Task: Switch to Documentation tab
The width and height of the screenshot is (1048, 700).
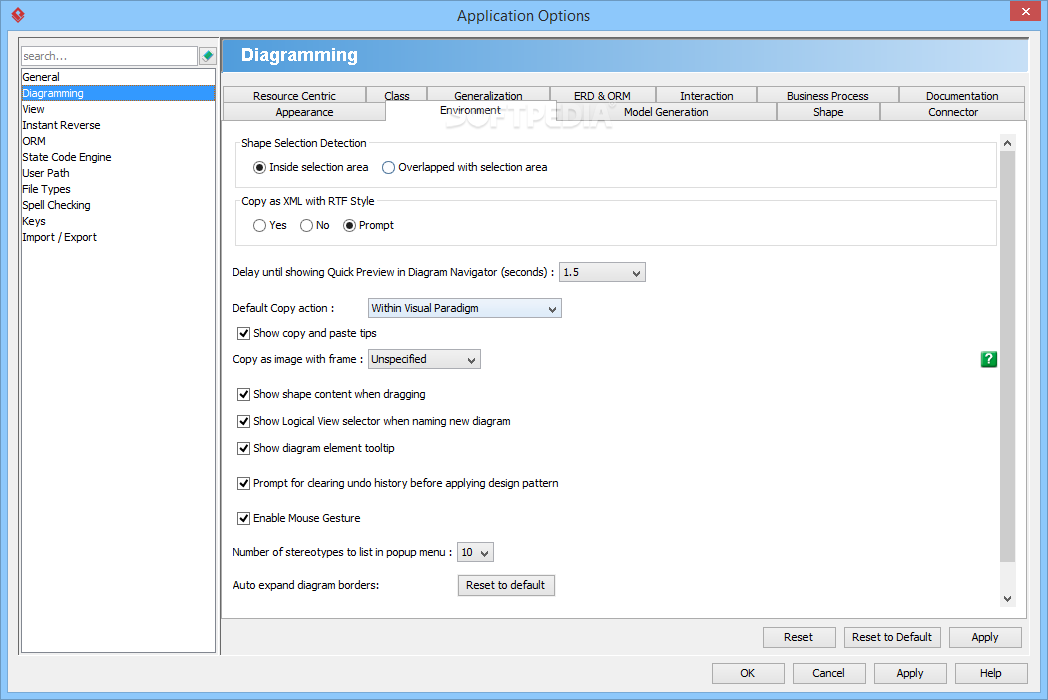Action: [962, 95]
